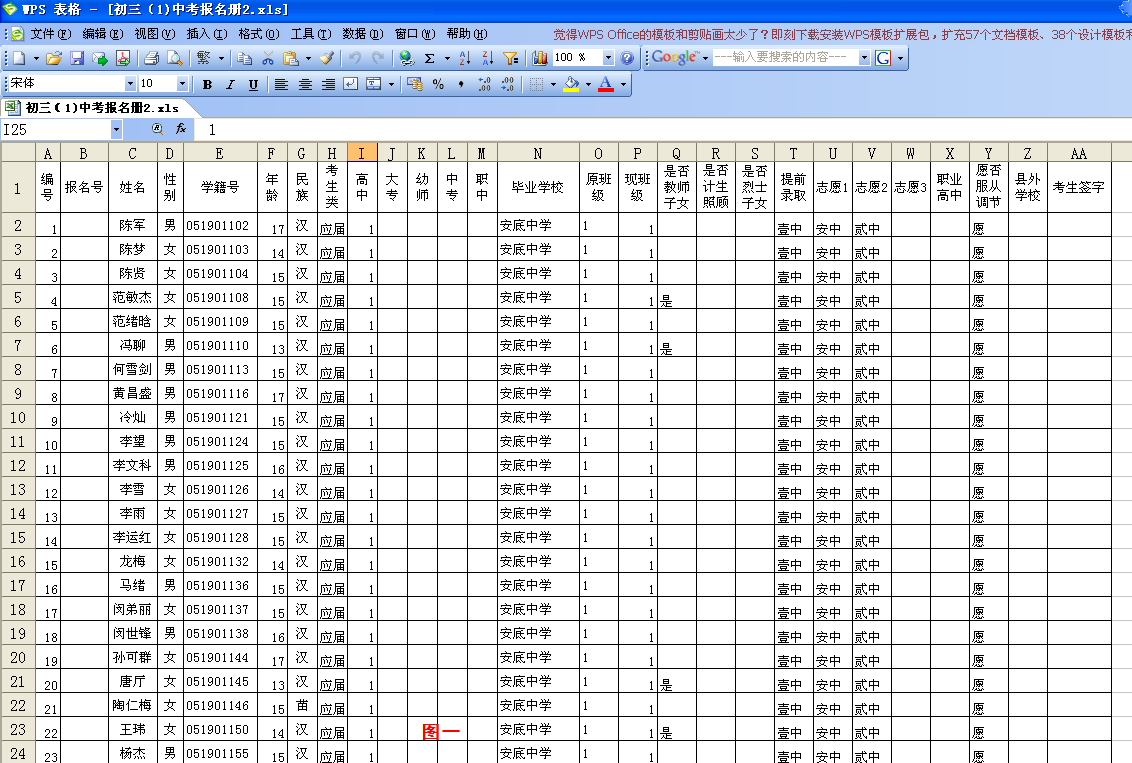
Task: Enable AutoFilter with funnel icon
Action: pos(510,58)
